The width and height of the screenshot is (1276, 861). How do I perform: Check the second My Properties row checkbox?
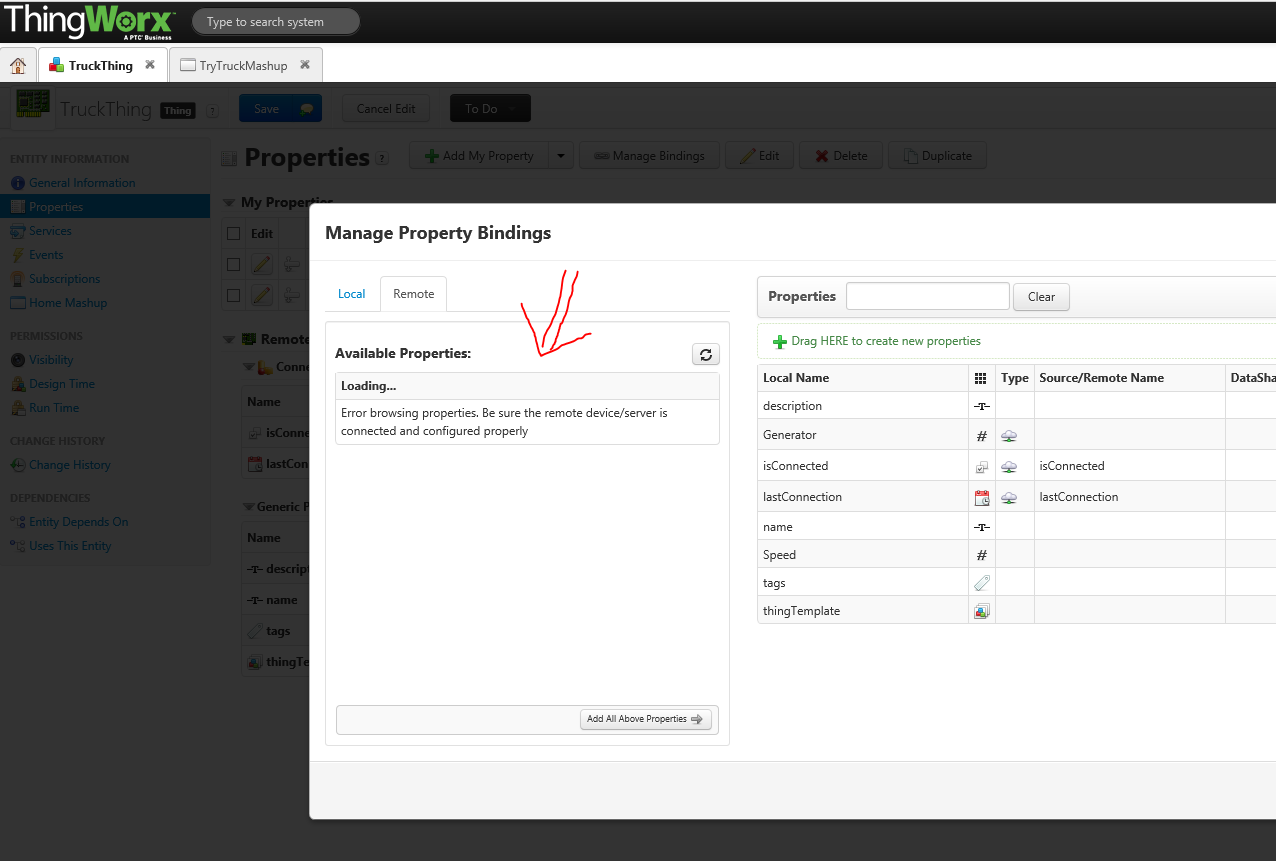233,295
